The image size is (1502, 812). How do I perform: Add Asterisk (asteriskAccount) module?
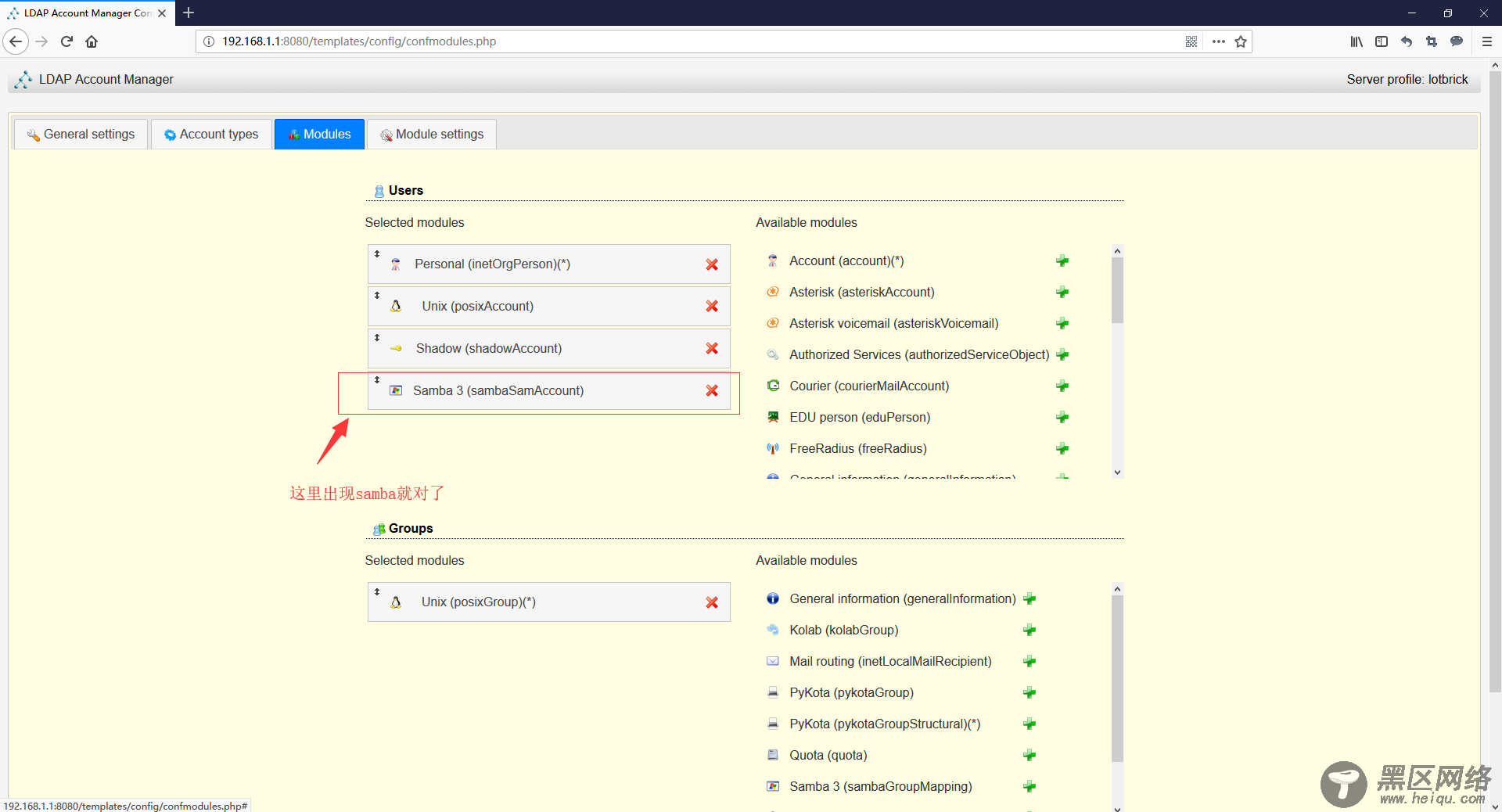point(1062,293)
